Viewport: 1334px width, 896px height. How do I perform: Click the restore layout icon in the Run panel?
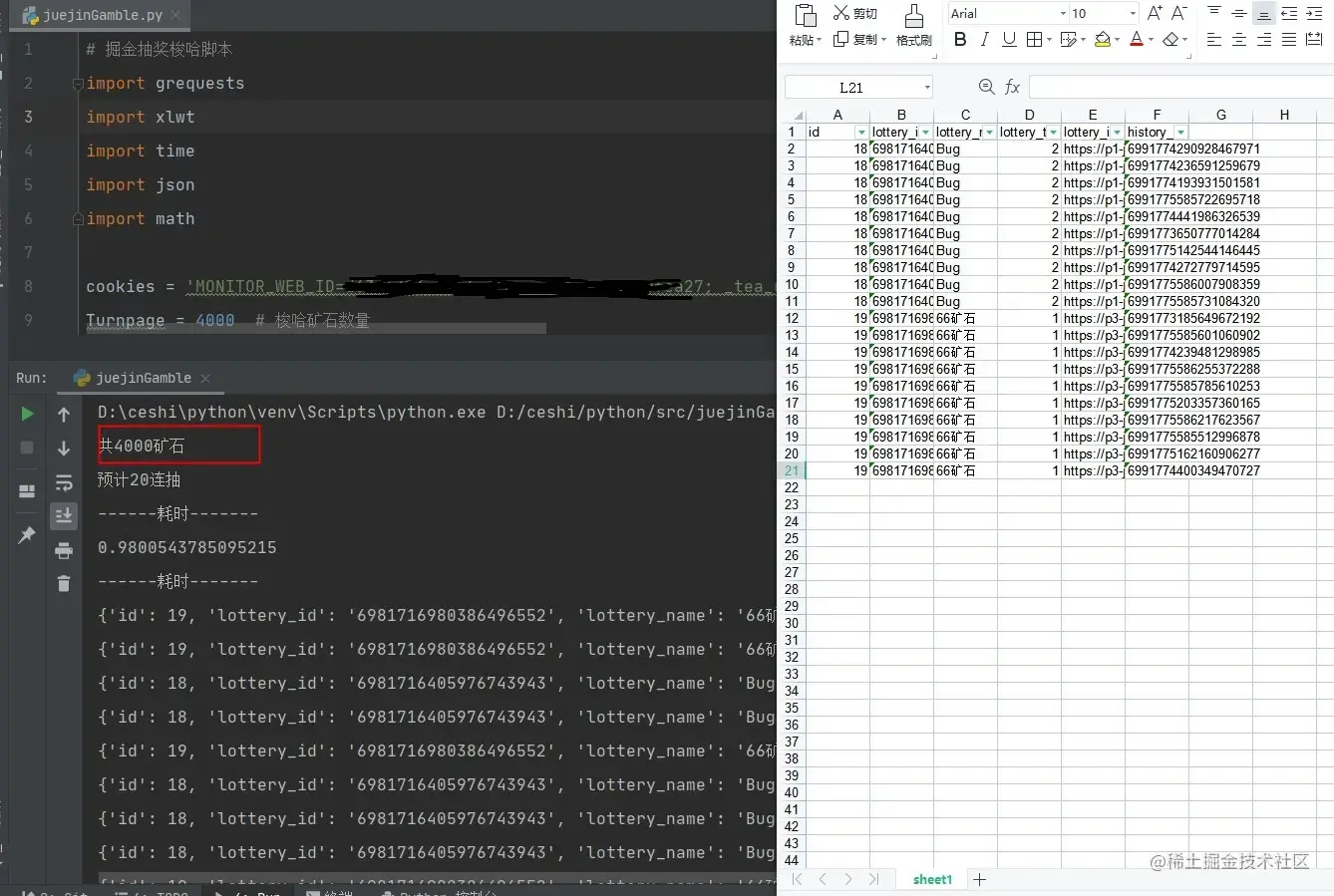[x=27, y=490]
